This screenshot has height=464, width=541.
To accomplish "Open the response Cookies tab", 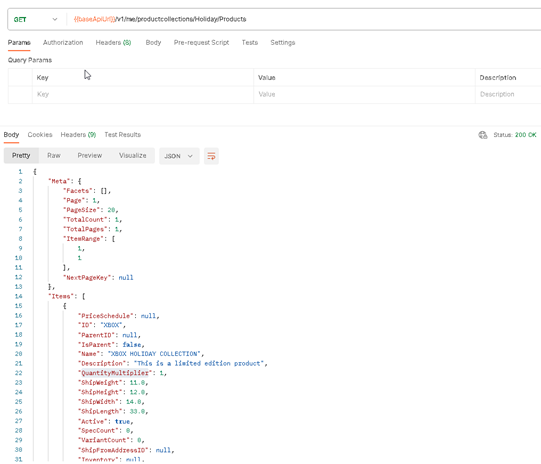I will [40, 135].
